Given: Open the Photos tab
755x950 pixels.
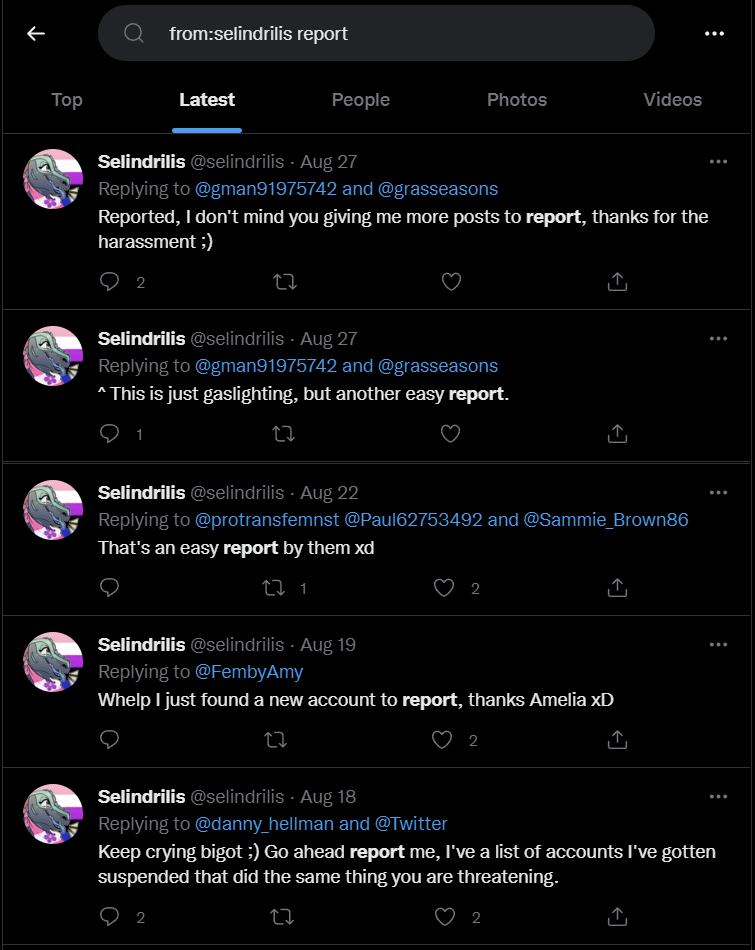Looking at the screenshot, I should click(517, 99).
